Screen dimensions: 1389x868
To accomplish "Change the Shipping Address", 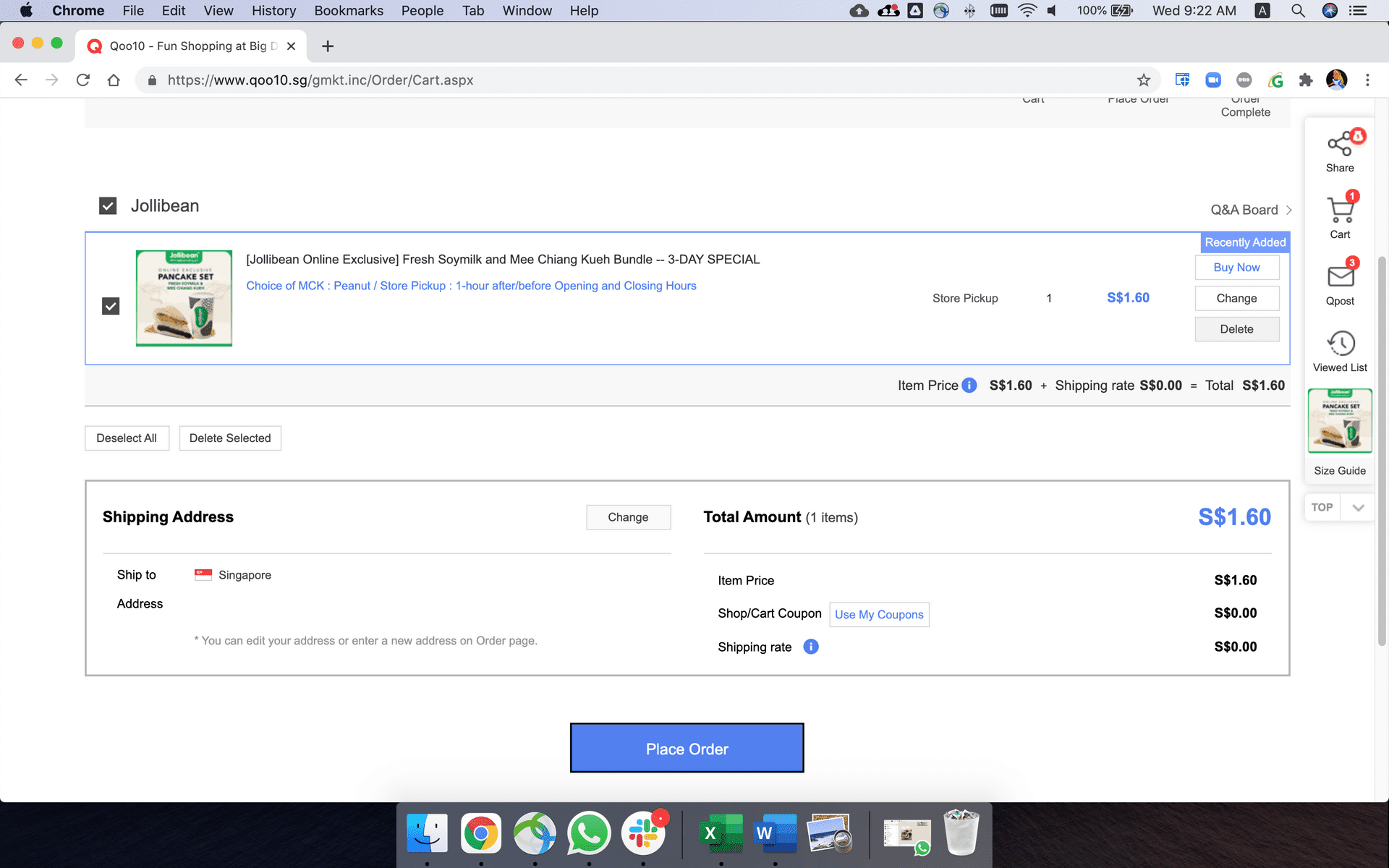I will (628, 517).
